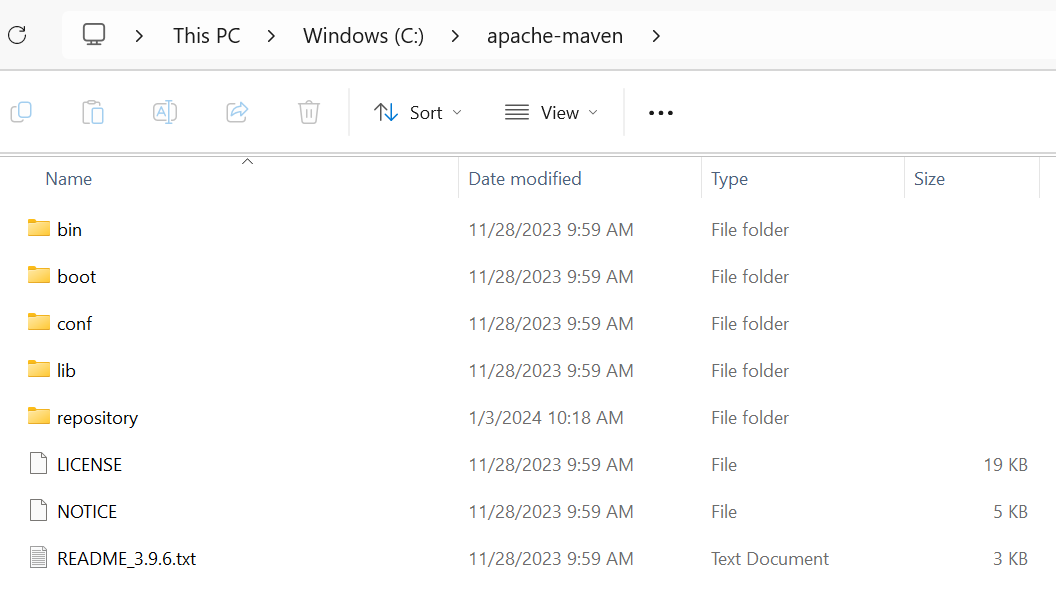
Task: Click the Copy toolbar icon
Action: [x=22, y=112]
